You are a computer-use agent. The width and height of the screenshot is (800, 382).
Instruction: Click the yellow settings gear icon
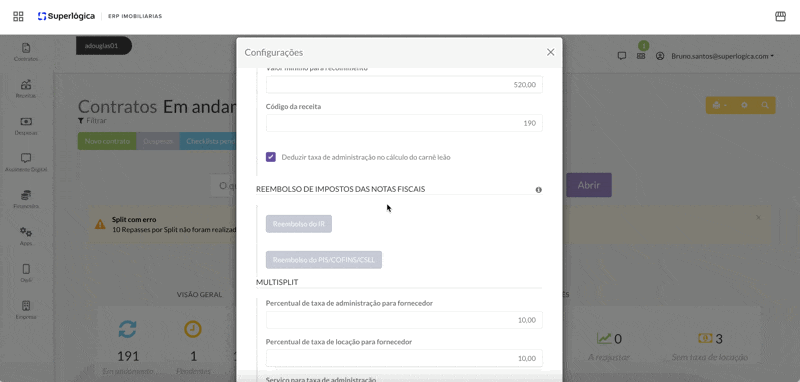(x=744, y=105)
